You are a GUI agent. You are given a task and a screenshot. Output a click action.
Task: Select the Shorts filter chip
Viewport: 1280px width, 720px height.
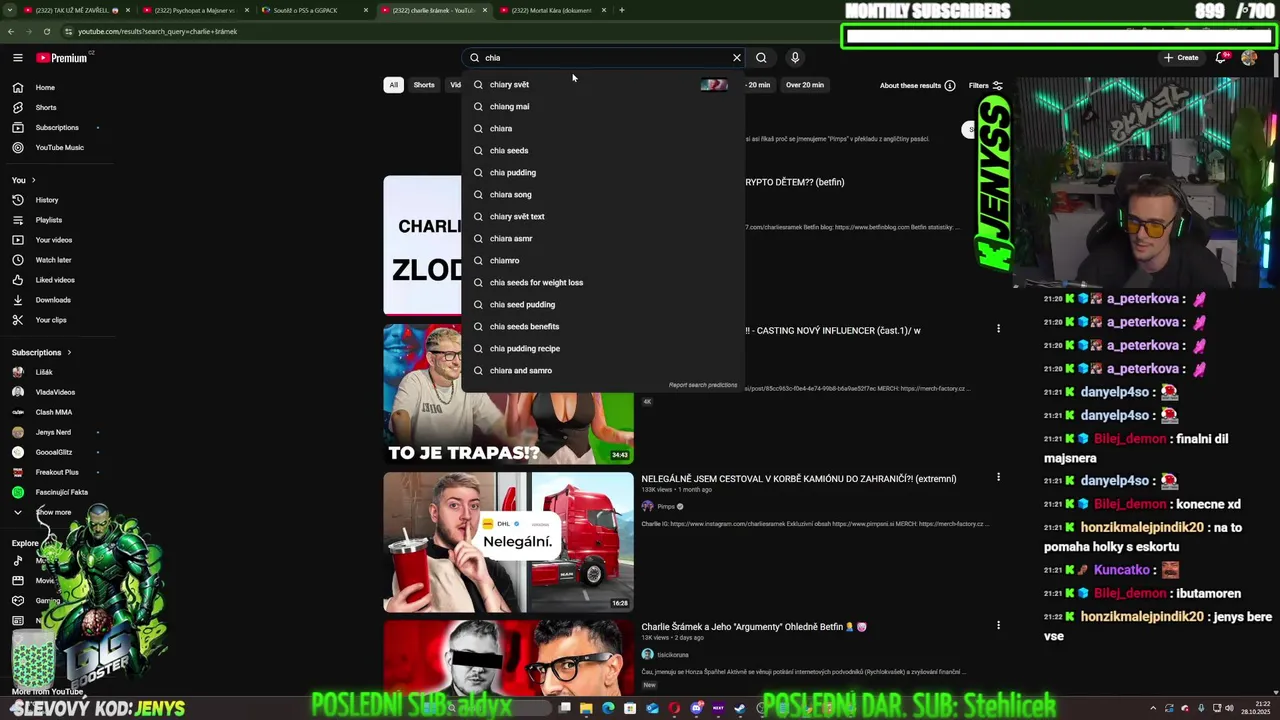(x=424, y=85)
